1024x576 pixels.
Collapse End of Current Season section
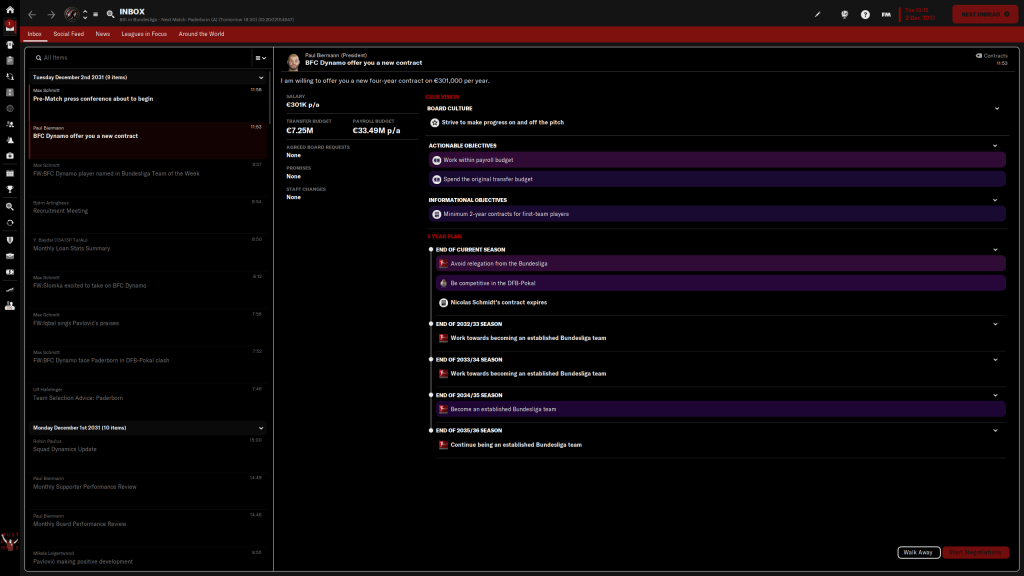[996, 249]
